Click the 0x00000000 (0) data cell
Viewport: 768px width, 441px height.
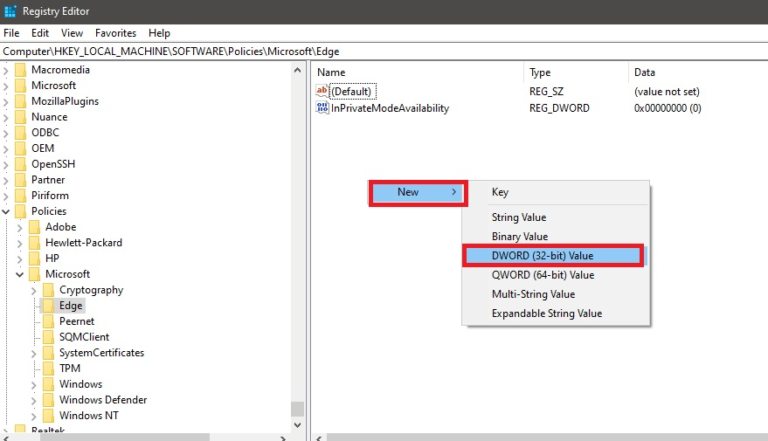click(668, 108)
